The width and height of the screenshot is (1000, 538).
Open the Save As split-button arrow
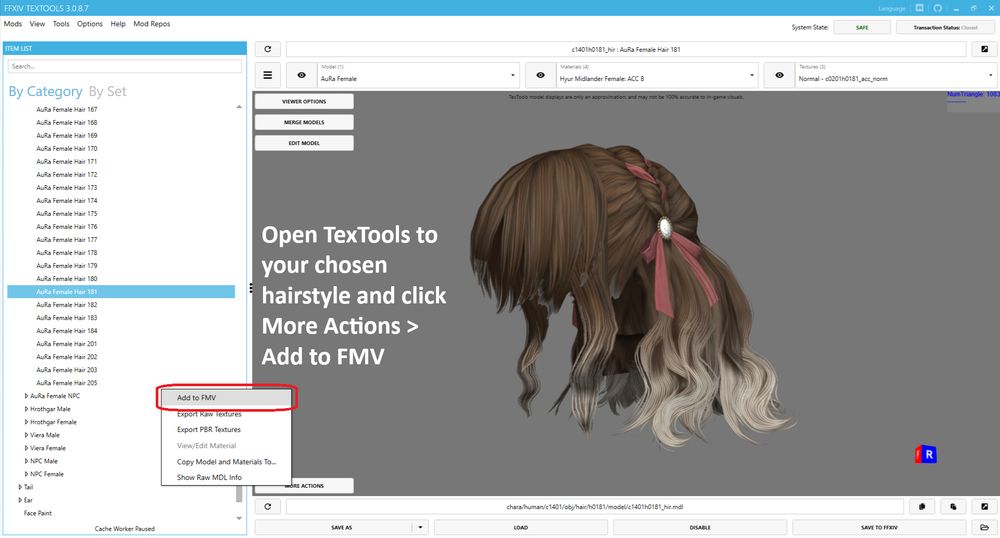[x=420, y=528]
